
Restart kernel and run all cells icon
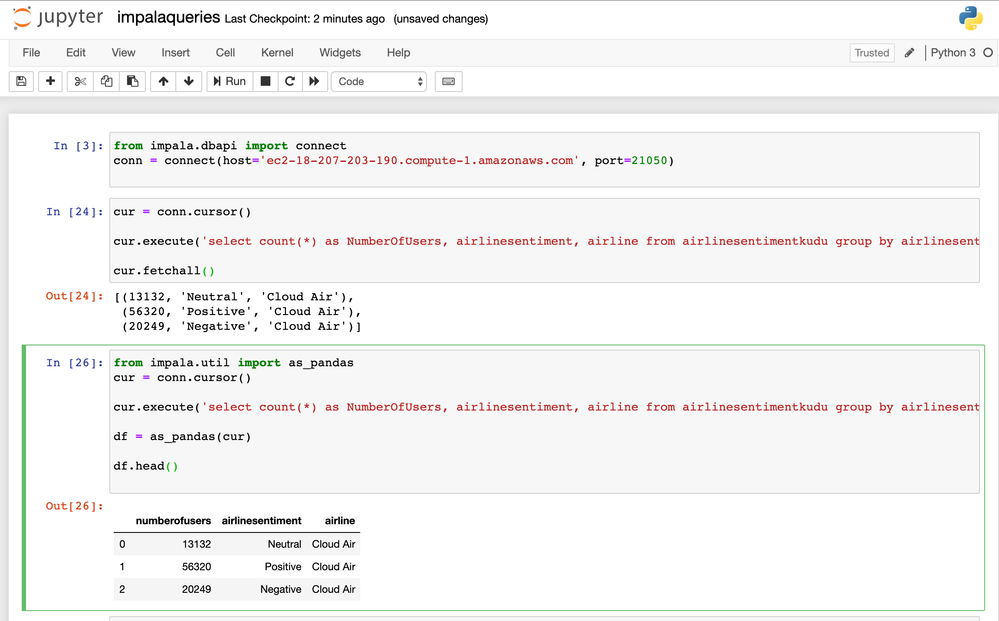pos(314,81)
